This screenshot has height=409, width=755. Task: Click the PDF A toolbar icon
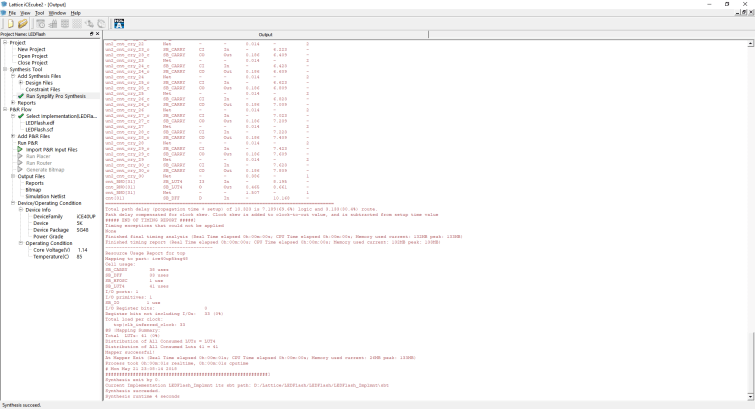119,23
